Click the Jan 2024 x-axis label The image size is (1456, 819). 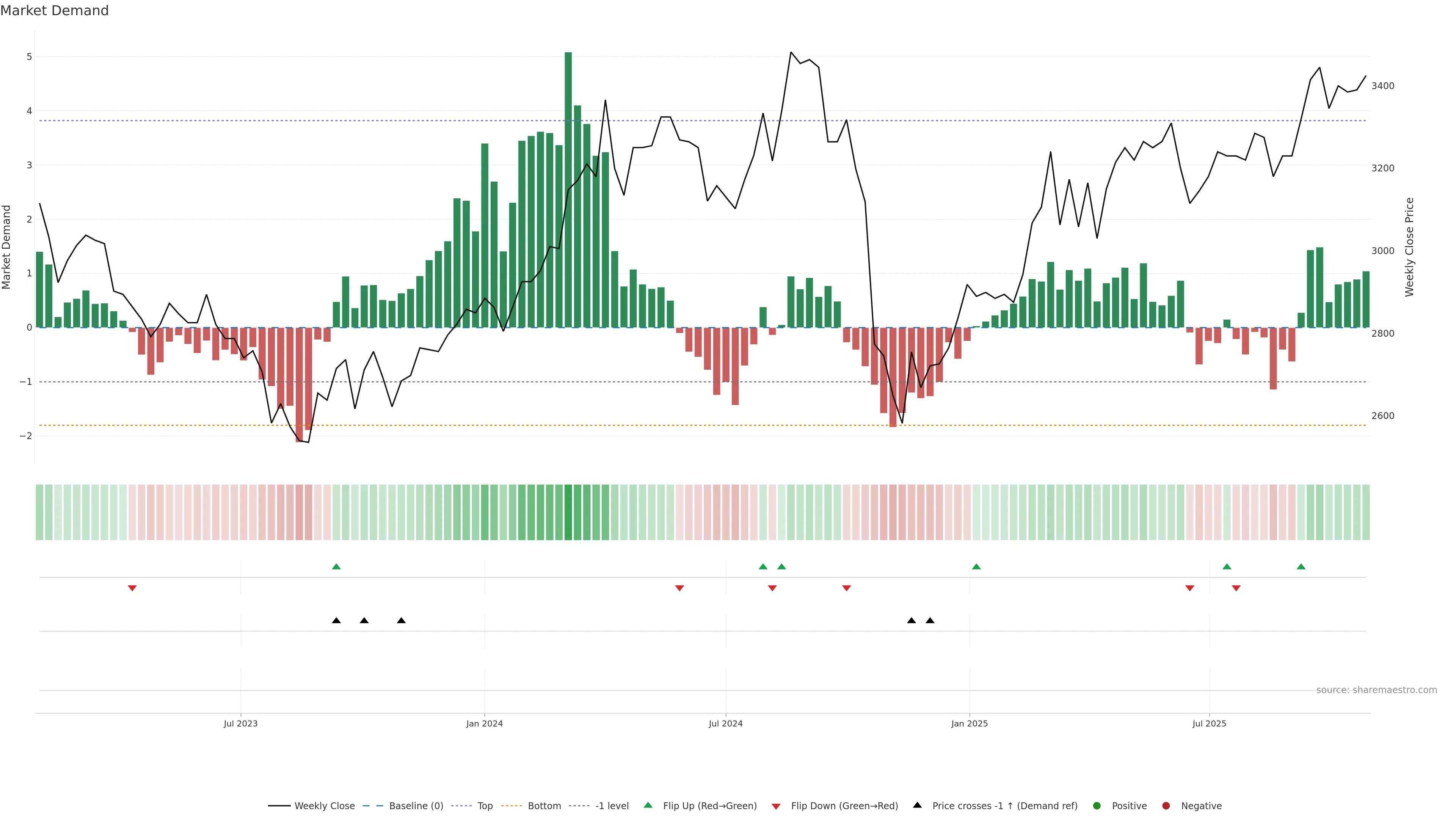click(x=485, y=723)
